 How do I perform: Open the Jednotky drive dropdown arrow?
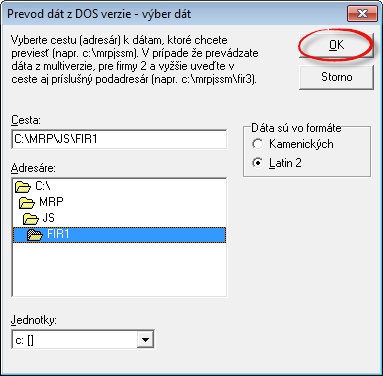(x=145, y=340)
